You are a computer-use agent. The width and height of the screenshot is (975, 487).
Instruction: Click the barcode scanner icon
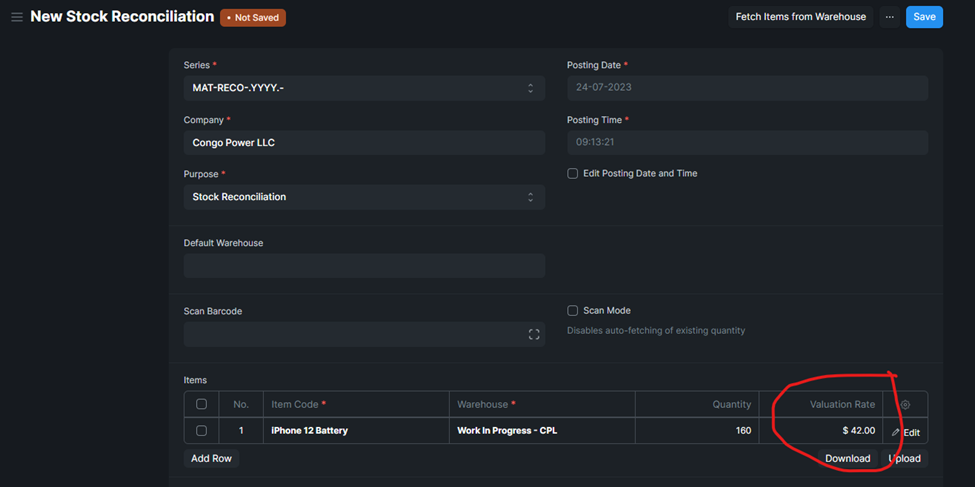534,335
